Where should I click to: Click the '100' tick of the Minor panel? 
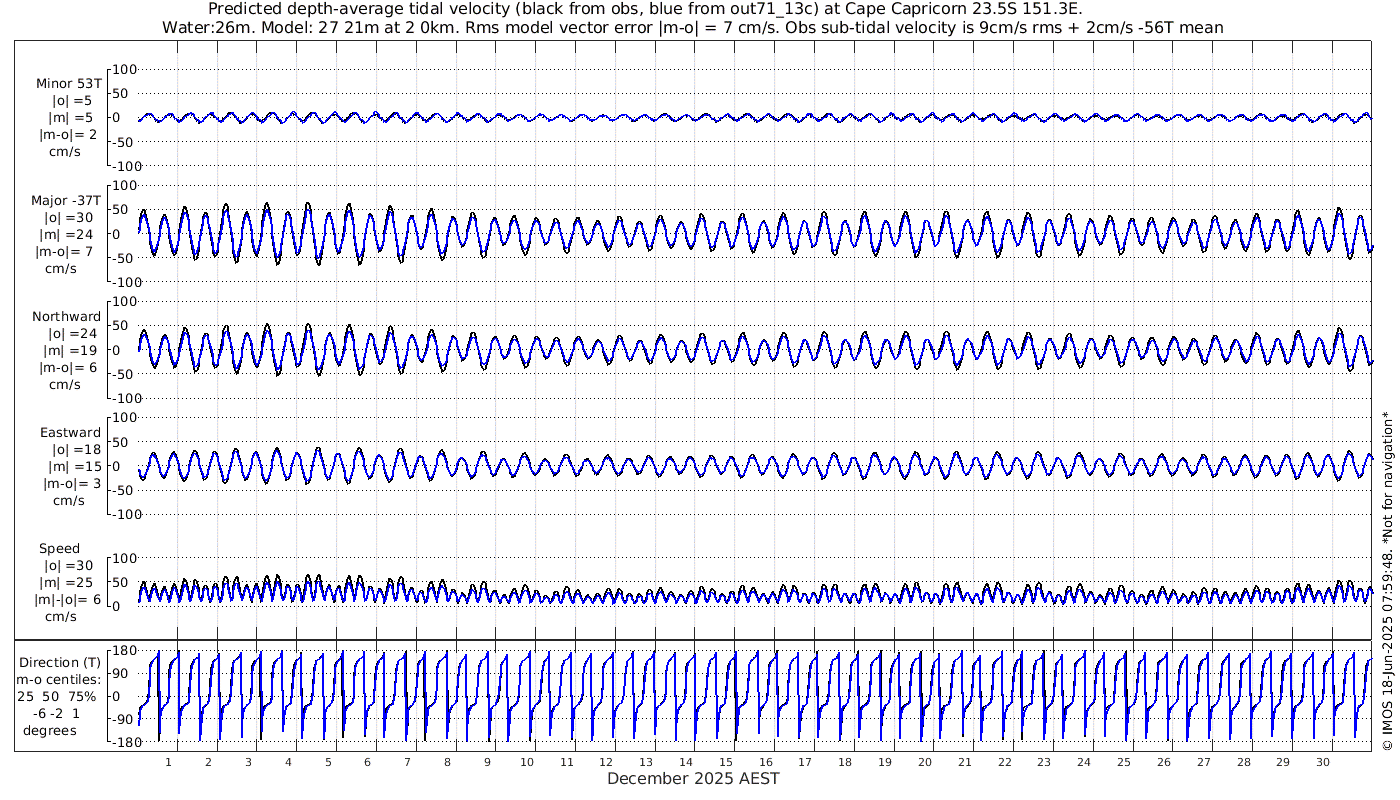pos(125,69)
